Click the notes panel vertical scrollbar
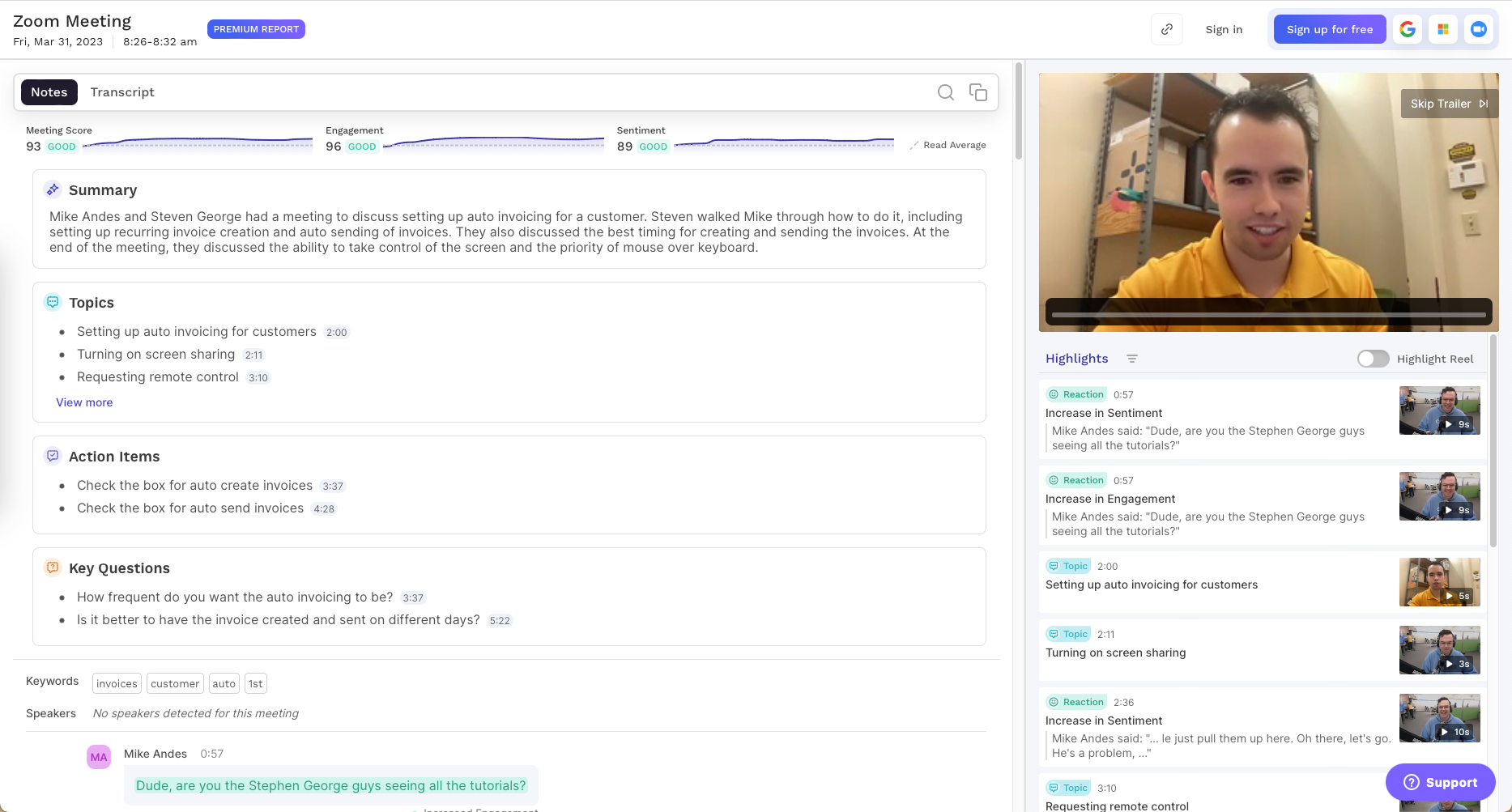The image size is (1512, 812). pyautogui.click(x=1019, y=110)
